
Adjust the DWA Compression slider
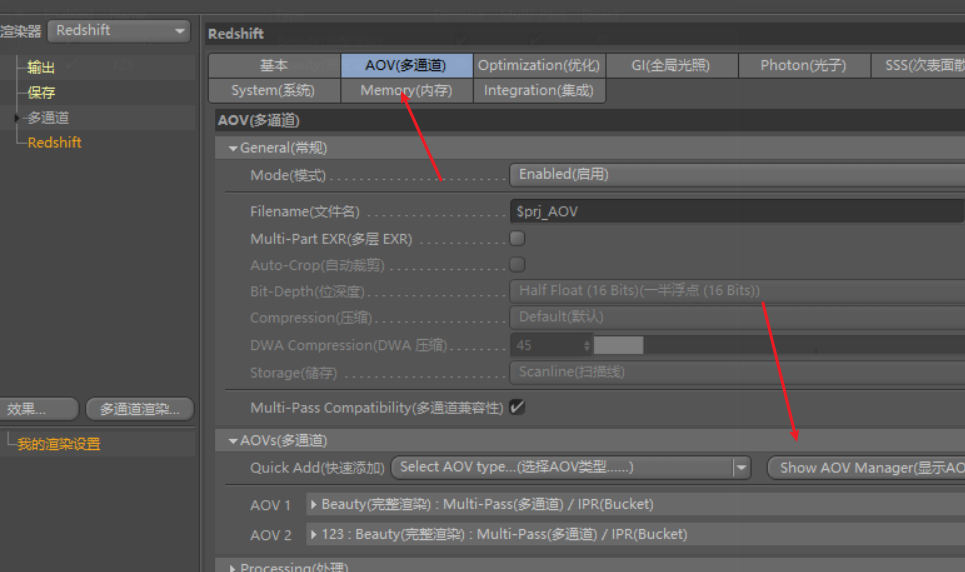(x=779, y=345)
